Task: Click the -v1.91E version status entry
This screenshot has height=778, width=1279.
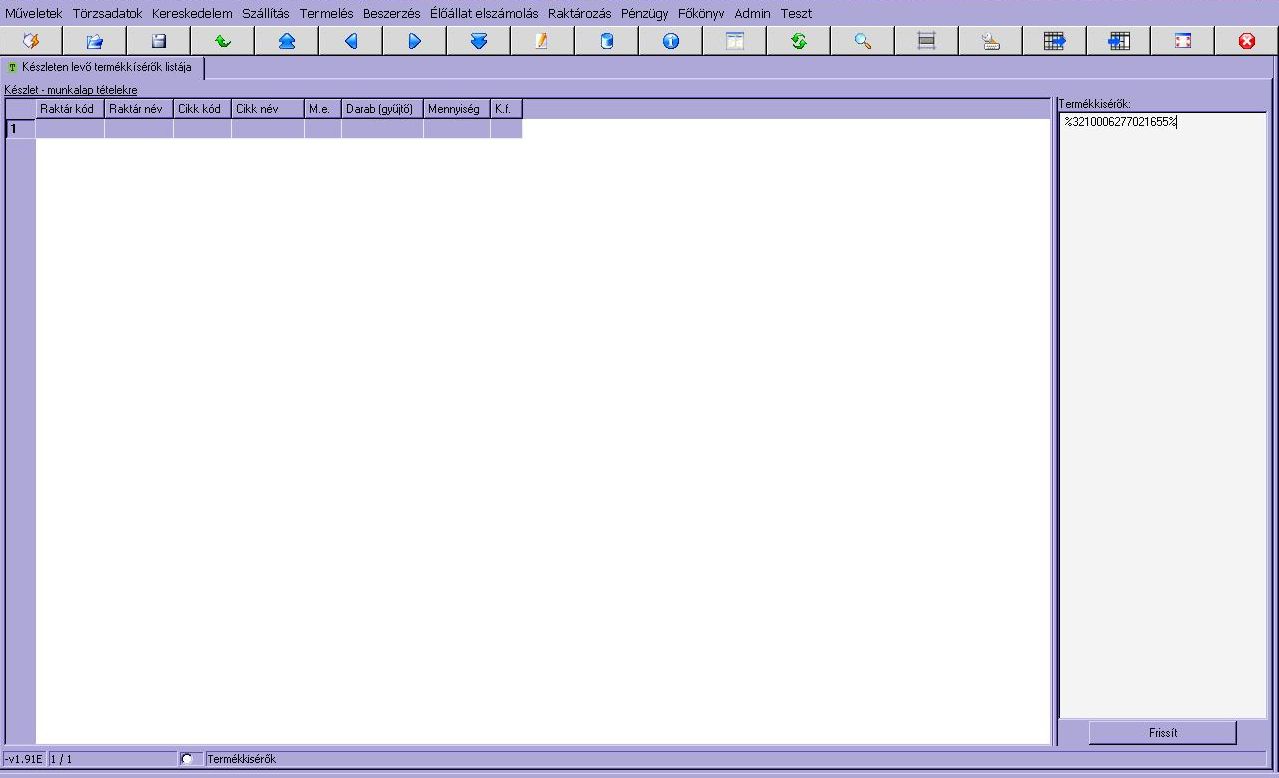Action: 24,759
